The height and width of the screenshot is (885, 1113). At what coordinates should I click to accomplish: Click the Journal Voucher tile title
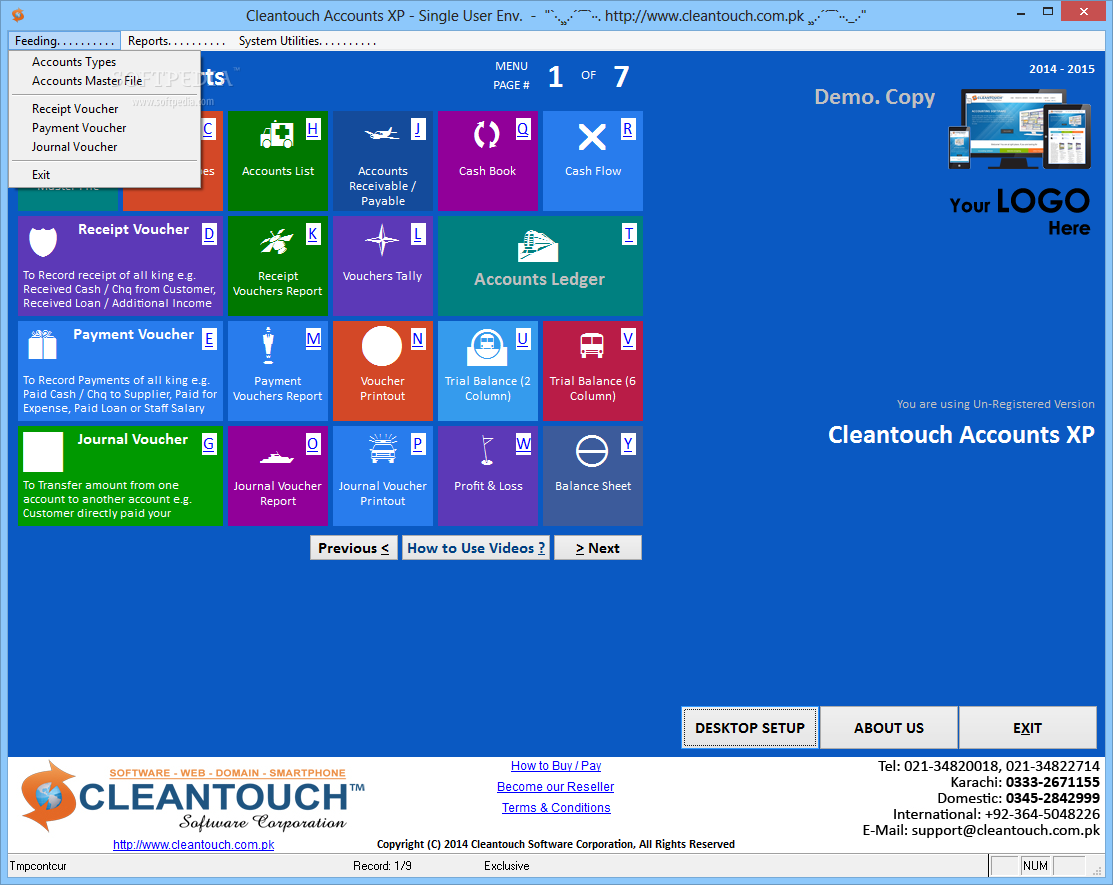(x=133, y=439)
